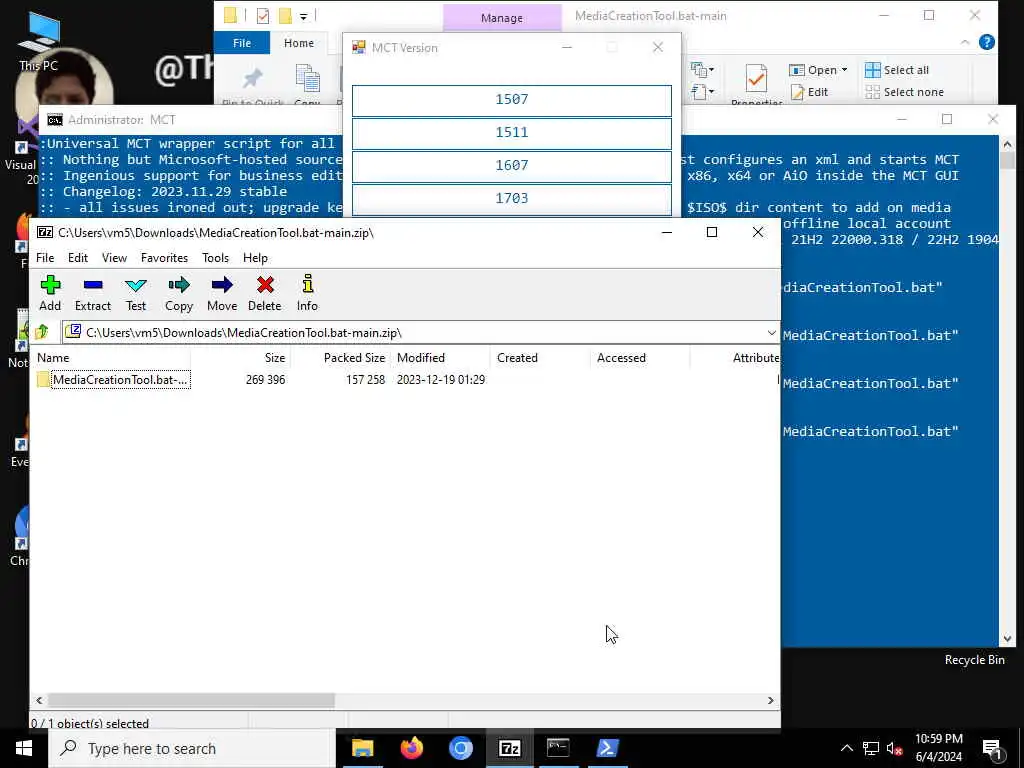Open the Recycle Bin on the desktop
The height and width of the screenshot is (768, 1024).
click(x=974, y=660)
